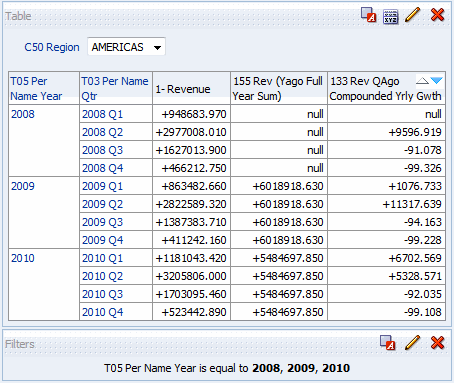The height and width of the screenshot is (383, 454).
Task: Click the Format Container icon in Table header
Action: 369,15
